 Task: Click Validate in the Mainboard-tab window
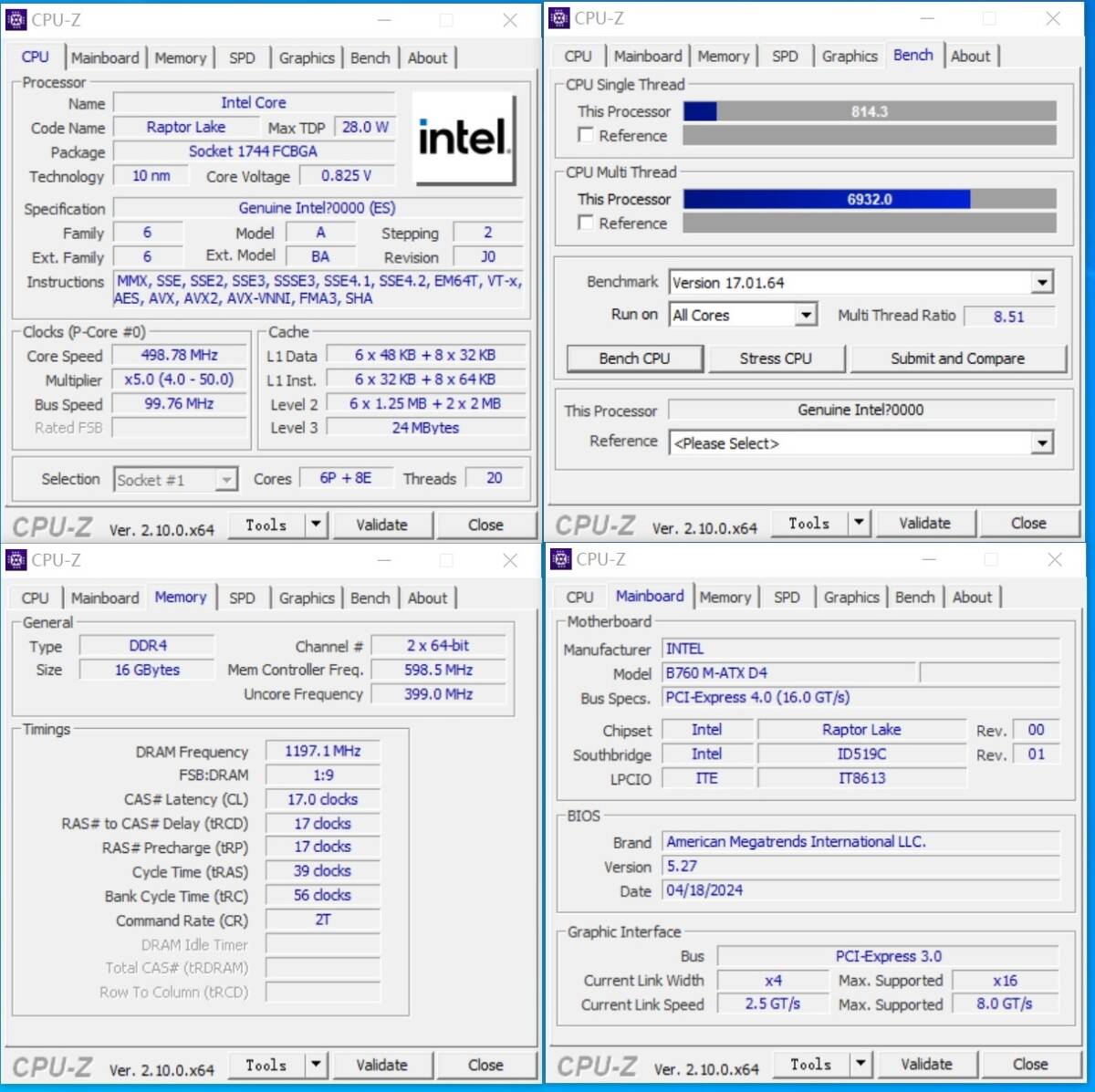point(926,1064)
